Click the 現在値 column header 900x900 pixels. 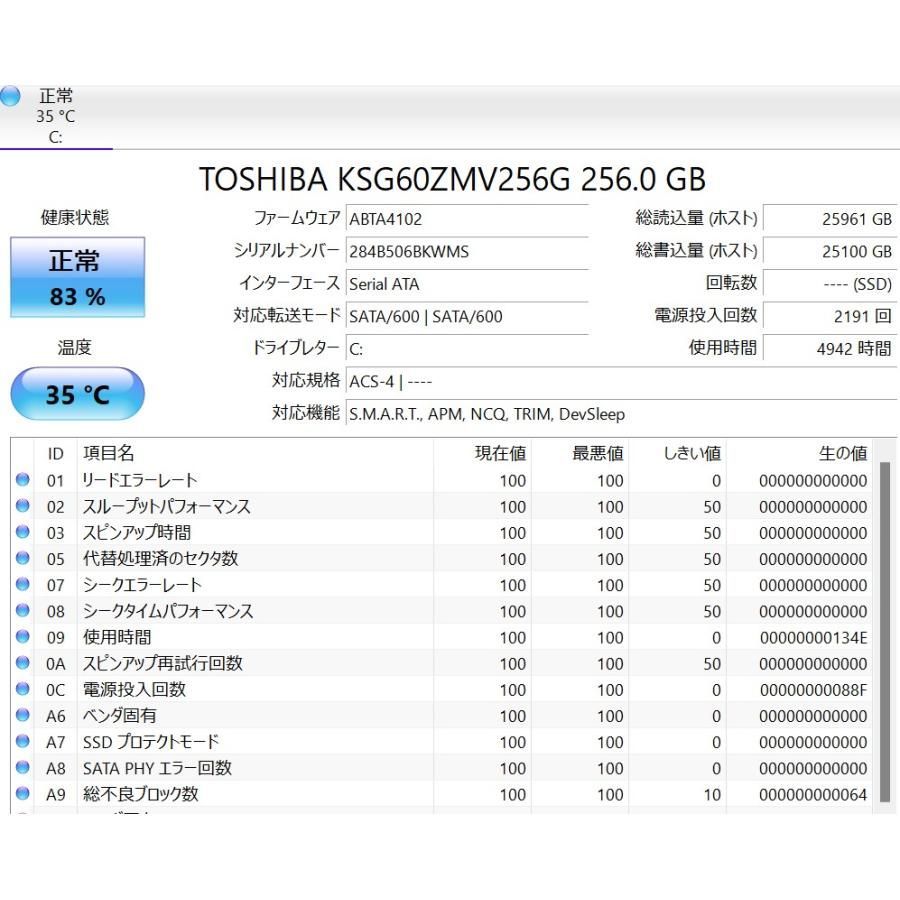click(x=483, y=453)
